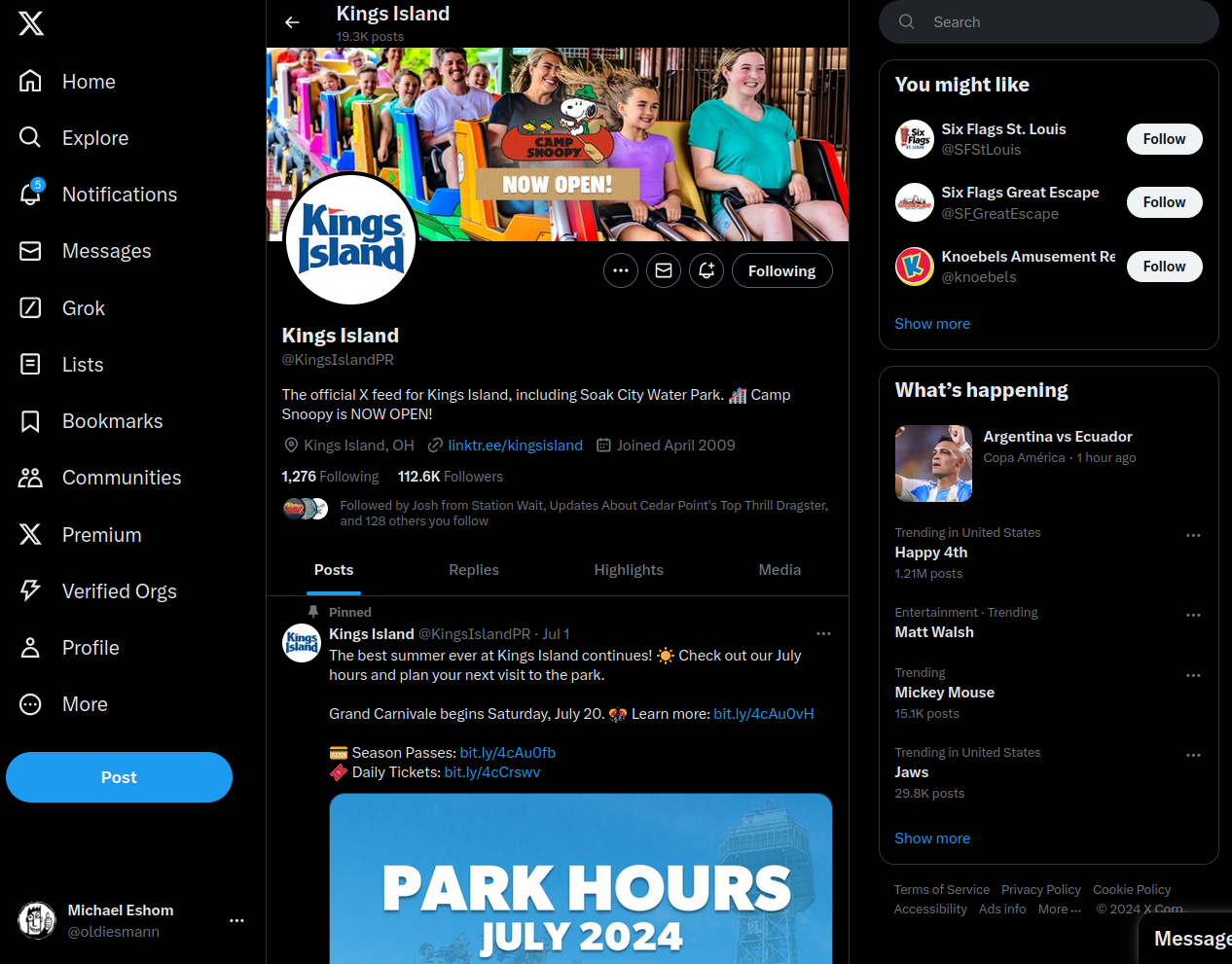The width and height of the screenshot is (1232, 964).
Task: Open account menu beside Michael Eshom
Action: (236, 920)
